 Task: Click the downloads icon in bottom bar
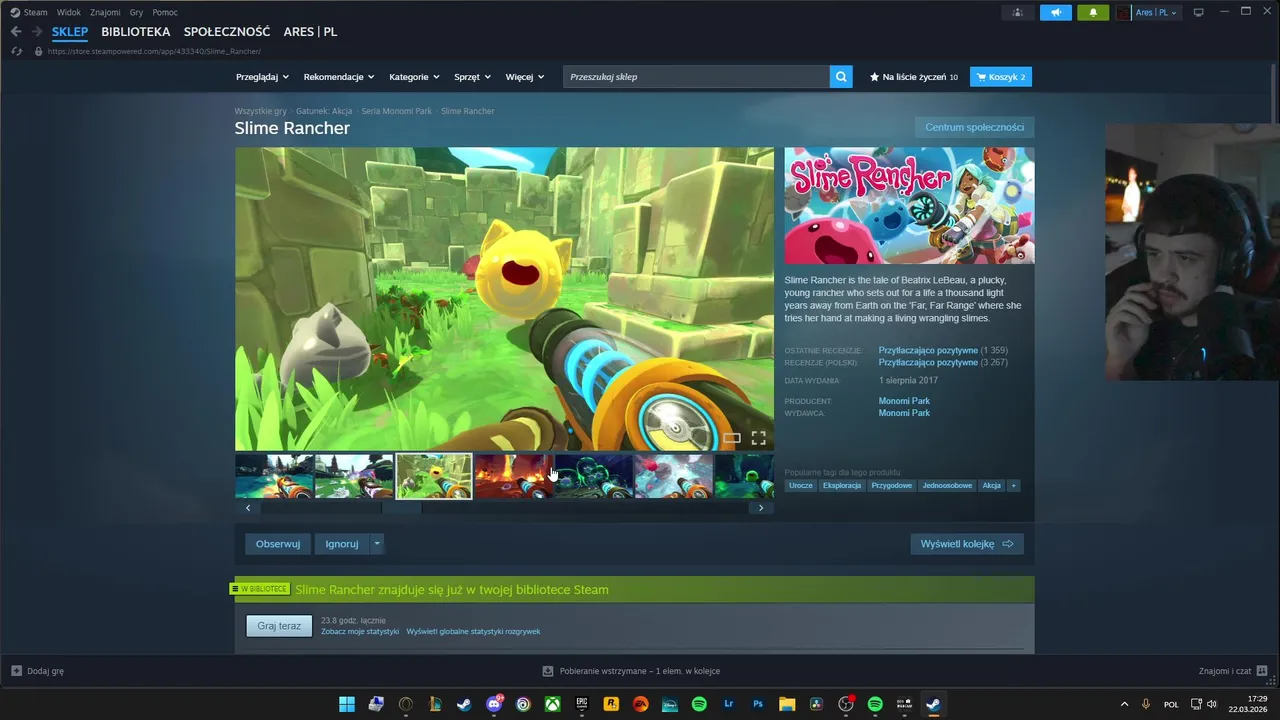[x=548, y=671]
